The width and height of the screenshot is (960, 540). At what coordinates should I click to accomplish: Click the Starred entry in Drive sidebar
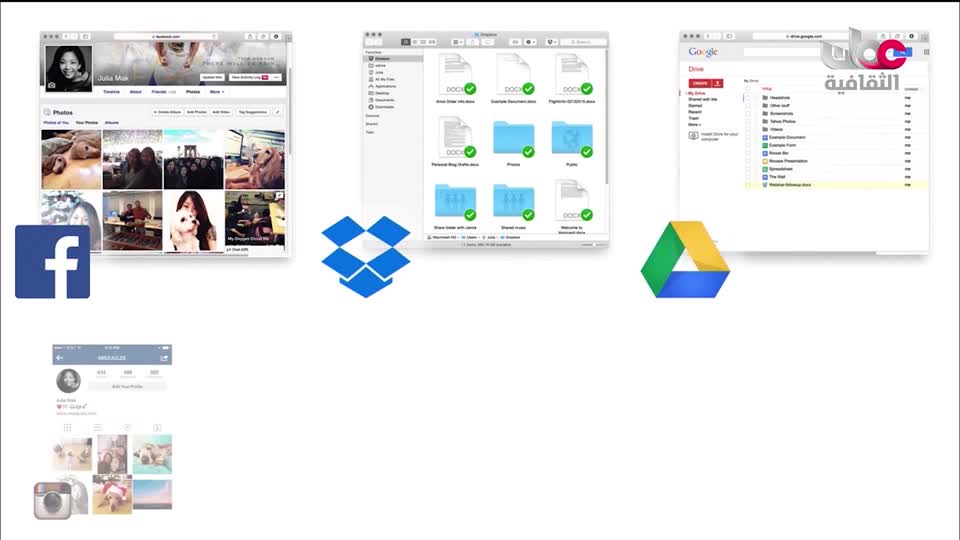695,105
